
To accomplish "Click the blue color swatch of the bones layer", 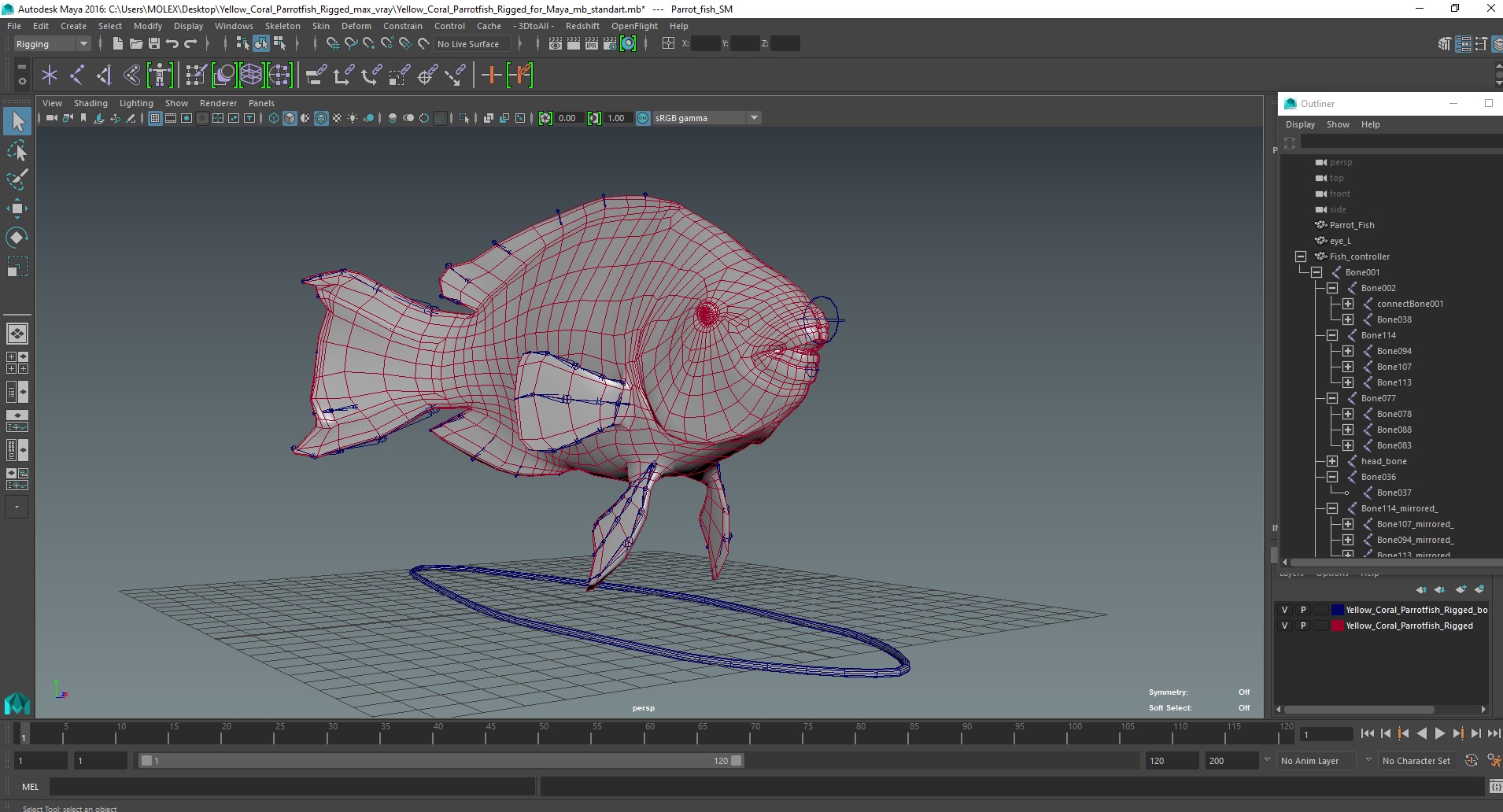I will coord(1337,610).
